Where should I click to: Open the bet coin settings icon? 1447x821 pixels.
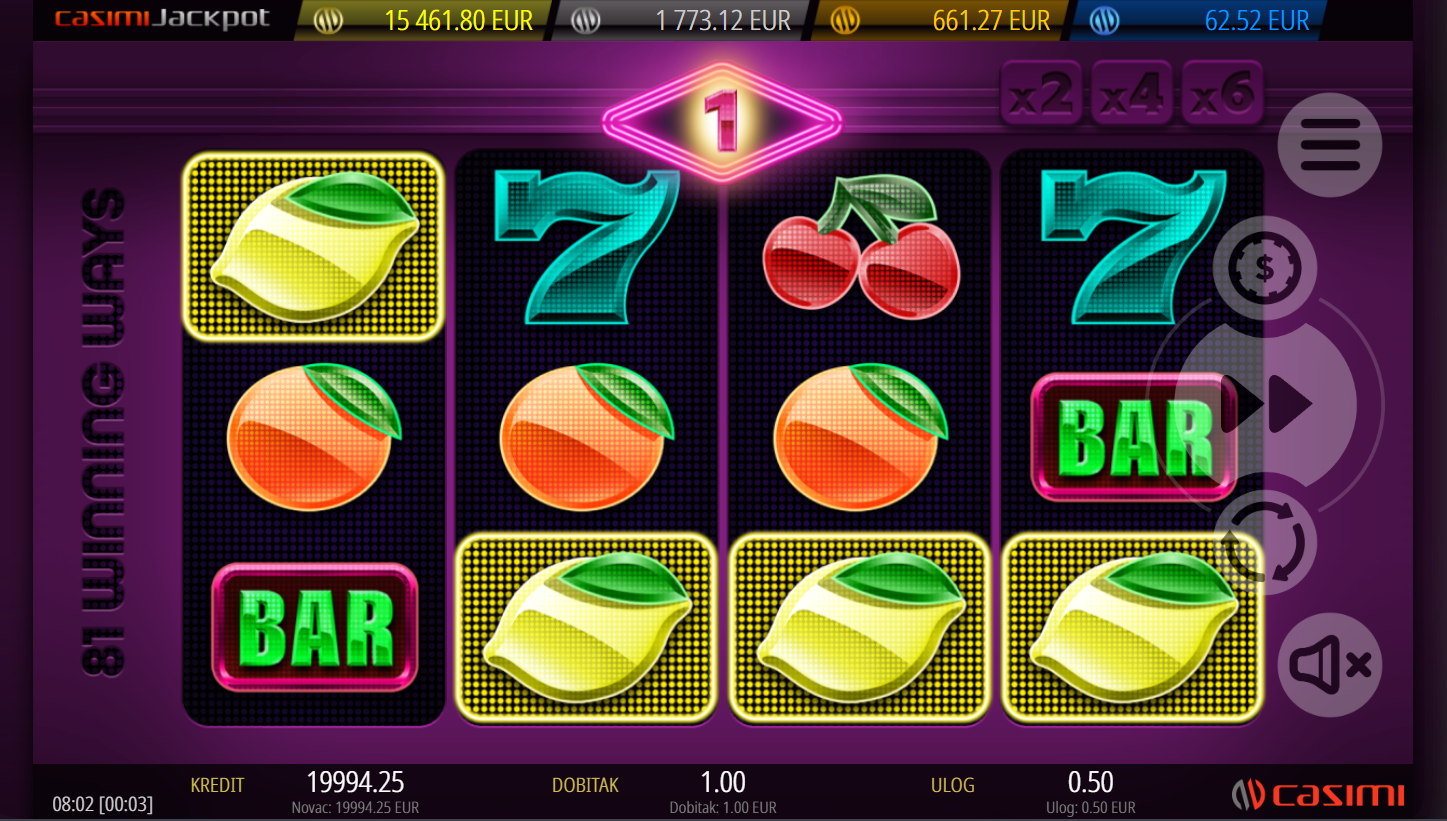point(1264,268)
